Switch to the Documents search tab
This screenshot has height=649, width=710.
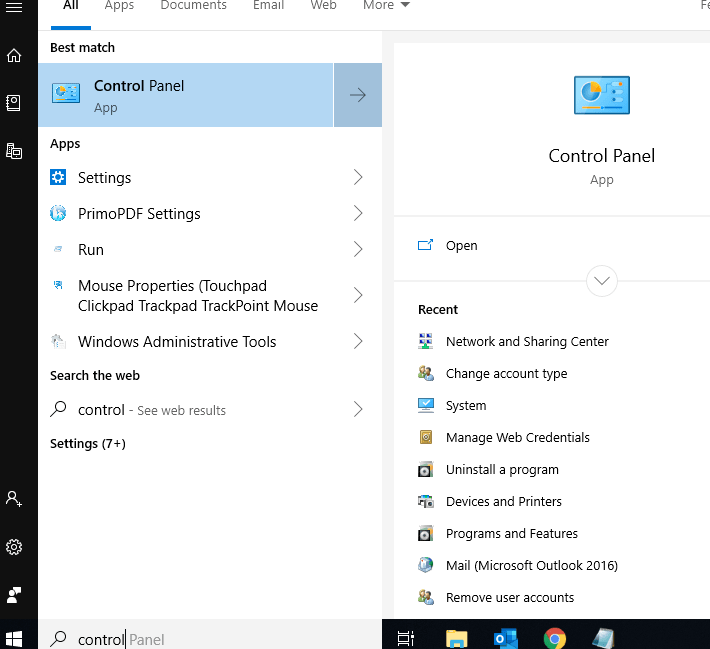tap(193, 5)
